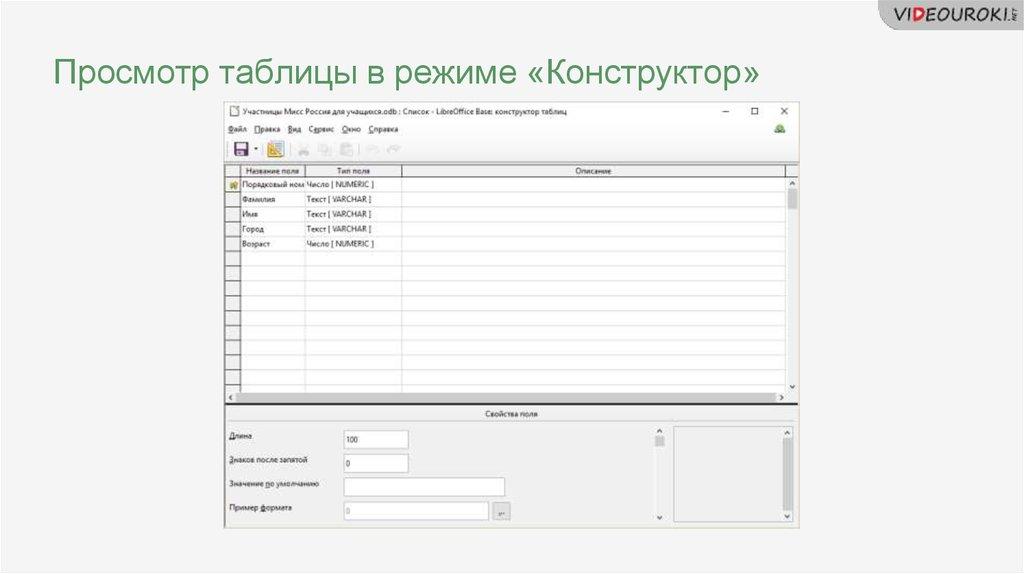The image size is (1024, 574).
Task: Select the field type cell of Фамилия
Action: pyautogui.click(x=352, y=199)
